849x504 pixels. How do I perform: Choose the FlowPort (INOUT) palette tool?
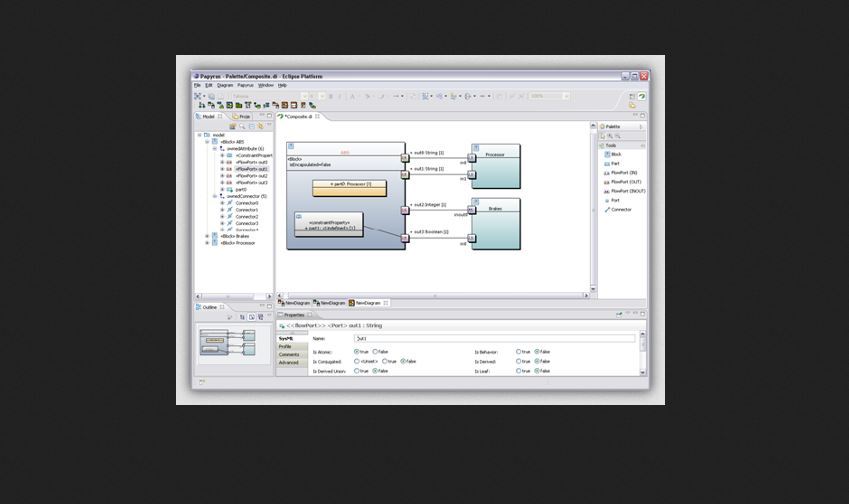[628, 191]
